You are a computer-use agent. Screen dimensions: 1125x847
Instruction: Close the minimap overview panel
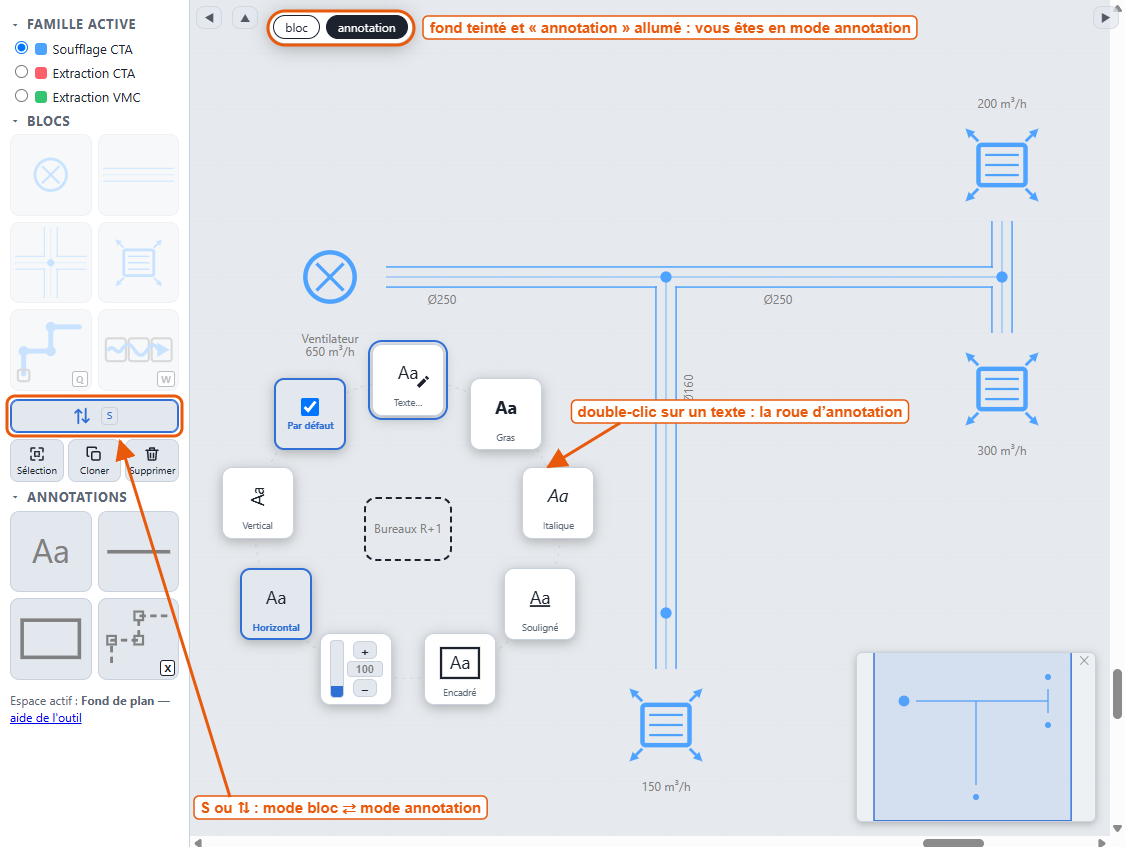(1084, 661)
